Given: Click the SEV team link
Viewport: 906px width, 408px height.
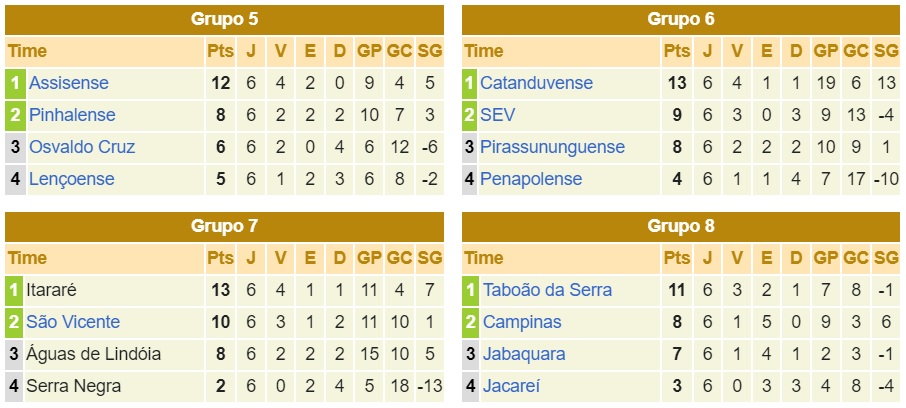Looking at the screenshot, I should coord(497,115).
